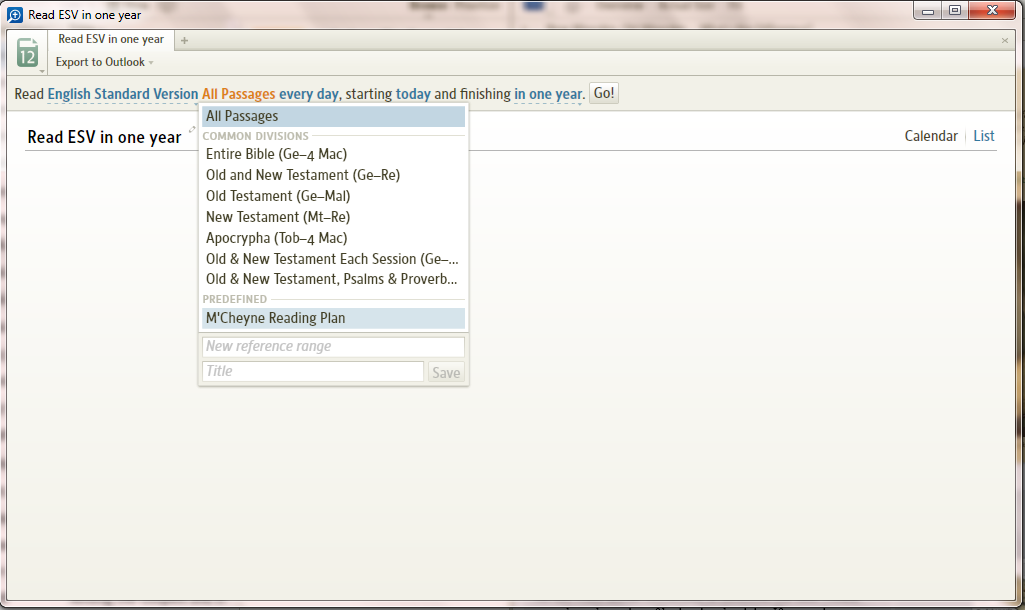1025x610 pixels.
Task: Close the panel with the small x icon
Action: pyautogui.click(x=1005, y=41)
